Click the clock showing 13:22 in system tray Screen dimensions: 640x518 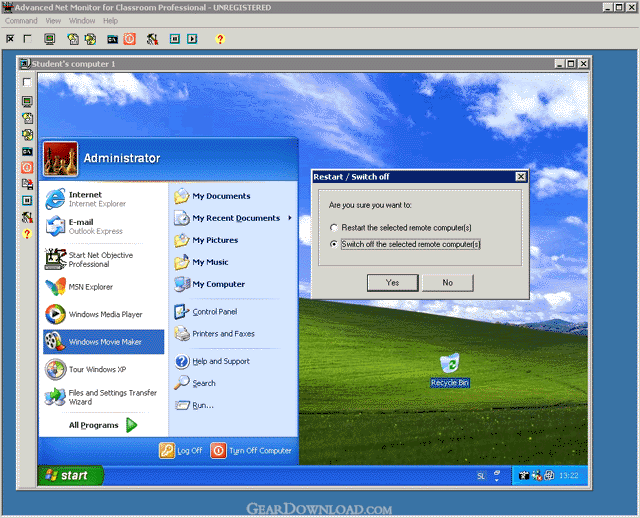(569, 476)
